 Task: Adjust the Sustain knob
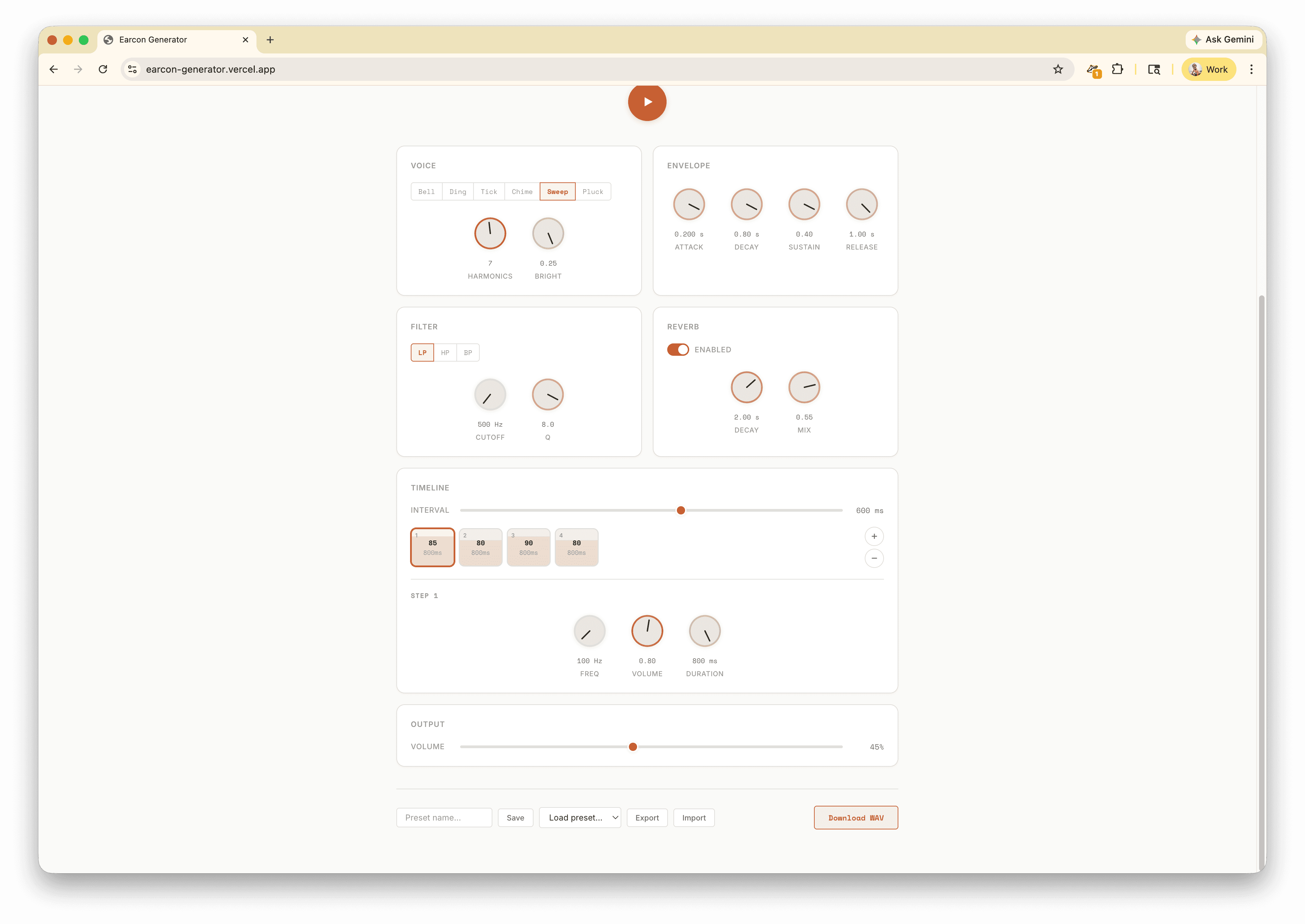(804, 204)
